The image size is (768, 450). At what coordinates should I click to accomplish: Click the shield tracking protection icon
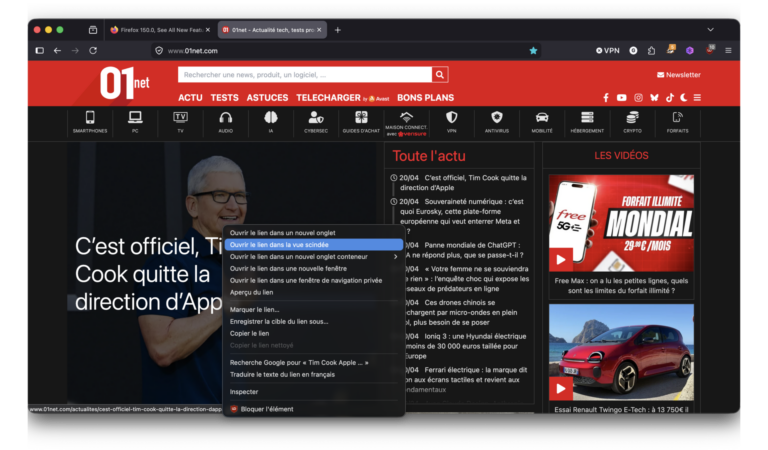[x=159, y=50]
